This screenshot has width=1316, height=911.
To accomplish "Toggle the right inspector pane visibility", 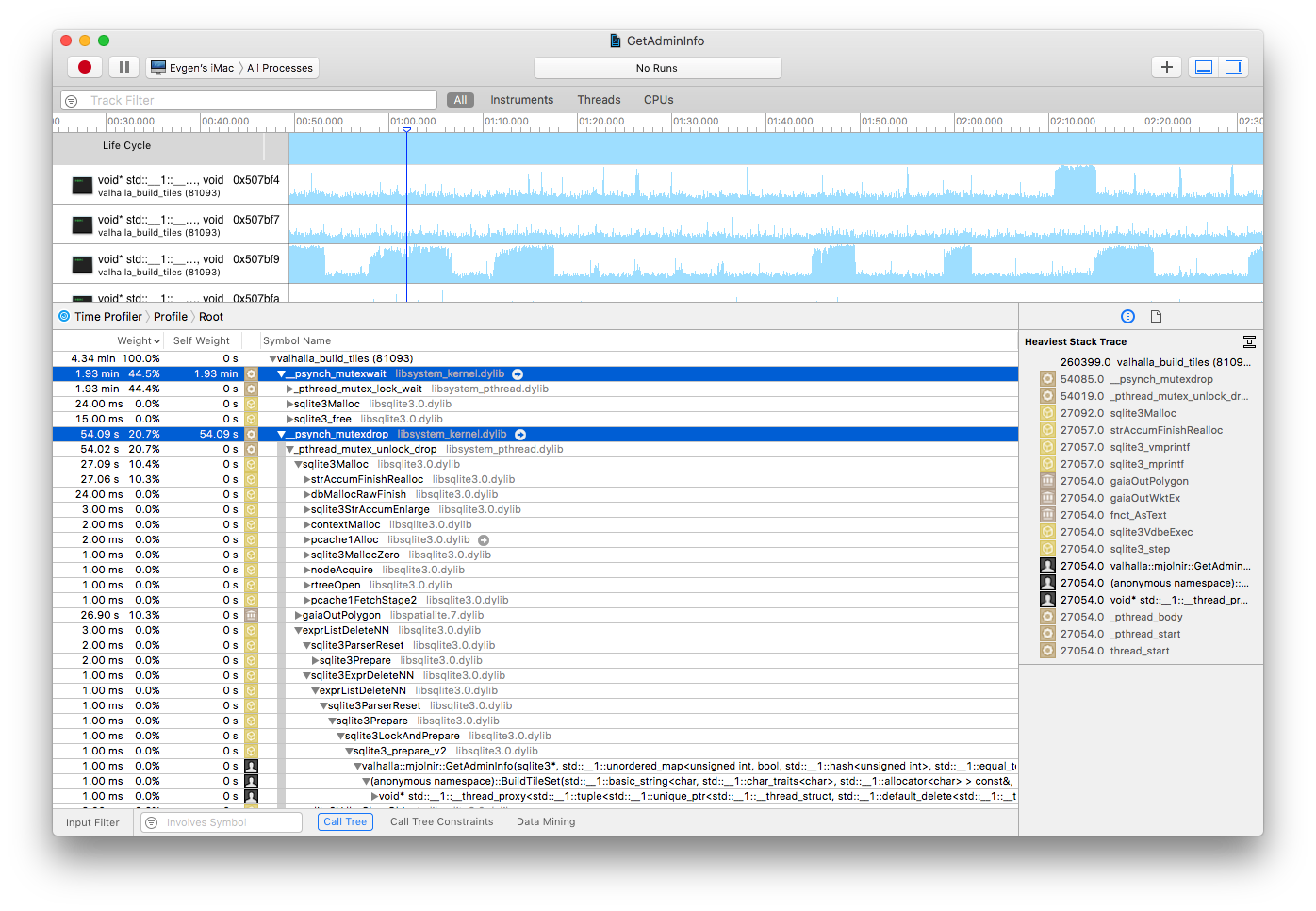I will point(1233,67).
